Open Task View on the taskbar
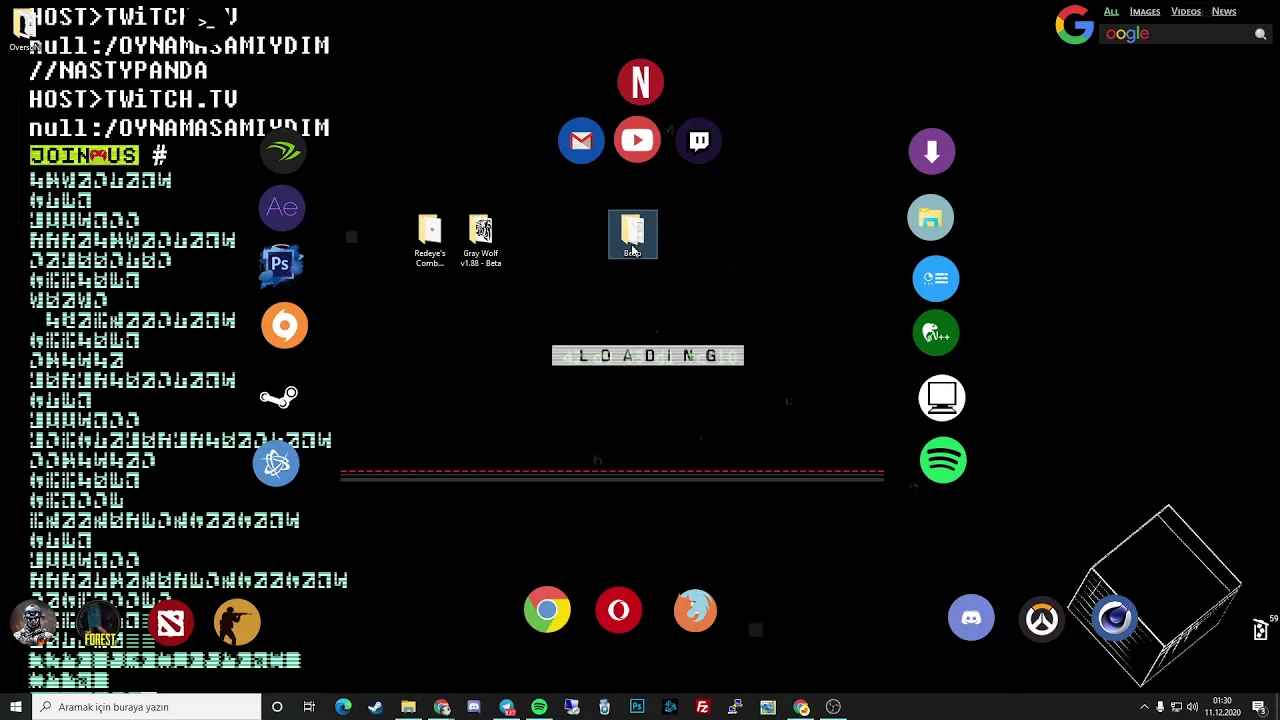The height and width of the screenshot is (720, 1280). tap(309, 707)
